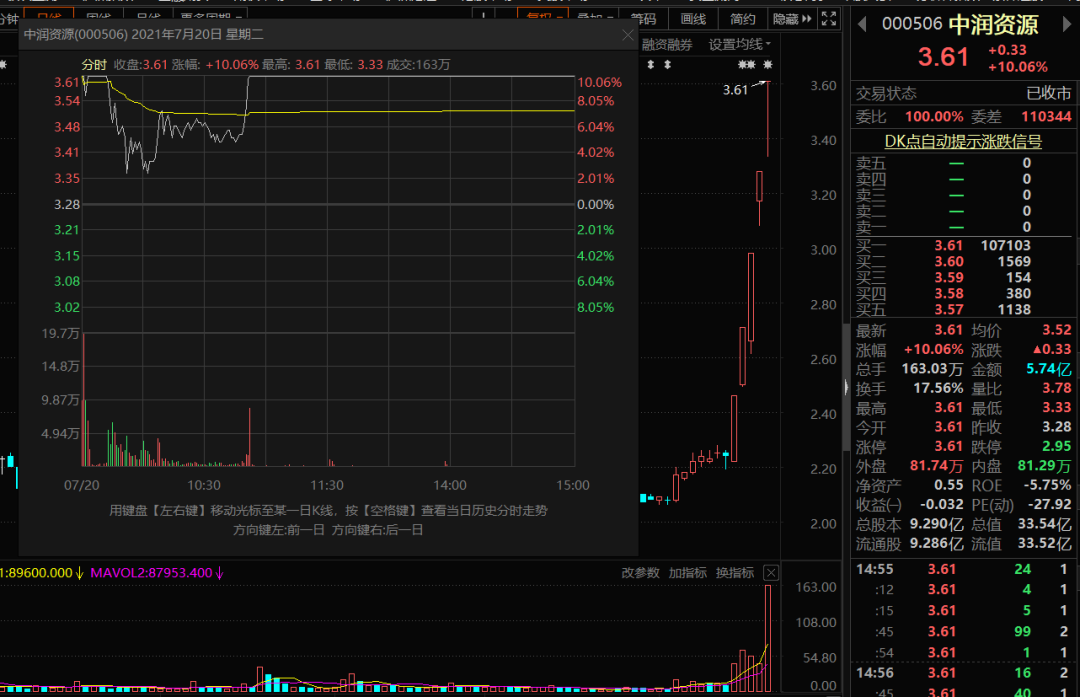Close the 中润资源 intraday popup window
This screenshot has height=697, width=1080.
[627, 35]
